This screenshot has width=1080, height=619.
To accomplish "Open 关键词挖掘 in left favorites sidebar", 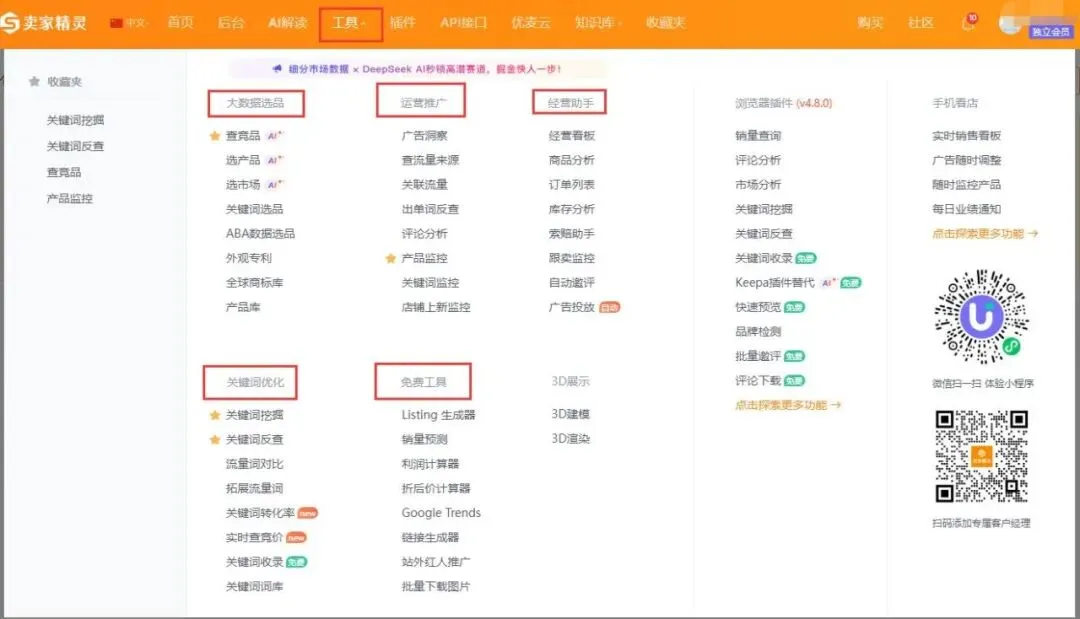I will 75,120.
